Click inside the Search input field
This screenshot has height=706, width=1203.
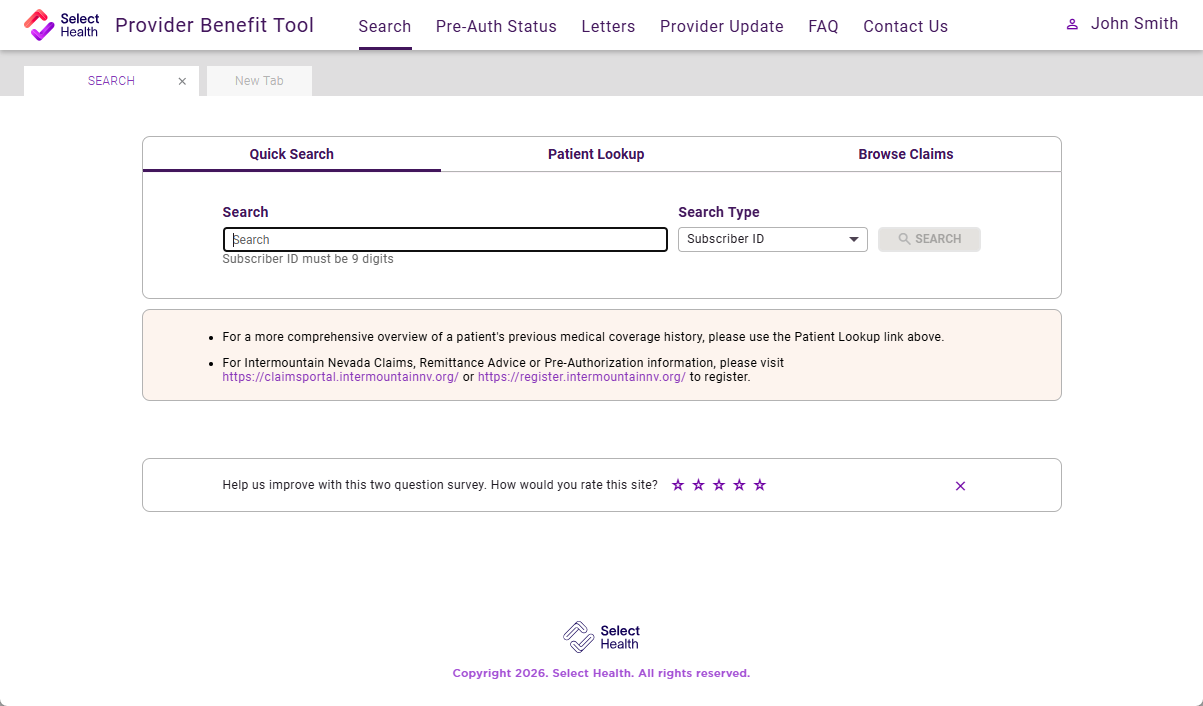[x=445, y=239]
